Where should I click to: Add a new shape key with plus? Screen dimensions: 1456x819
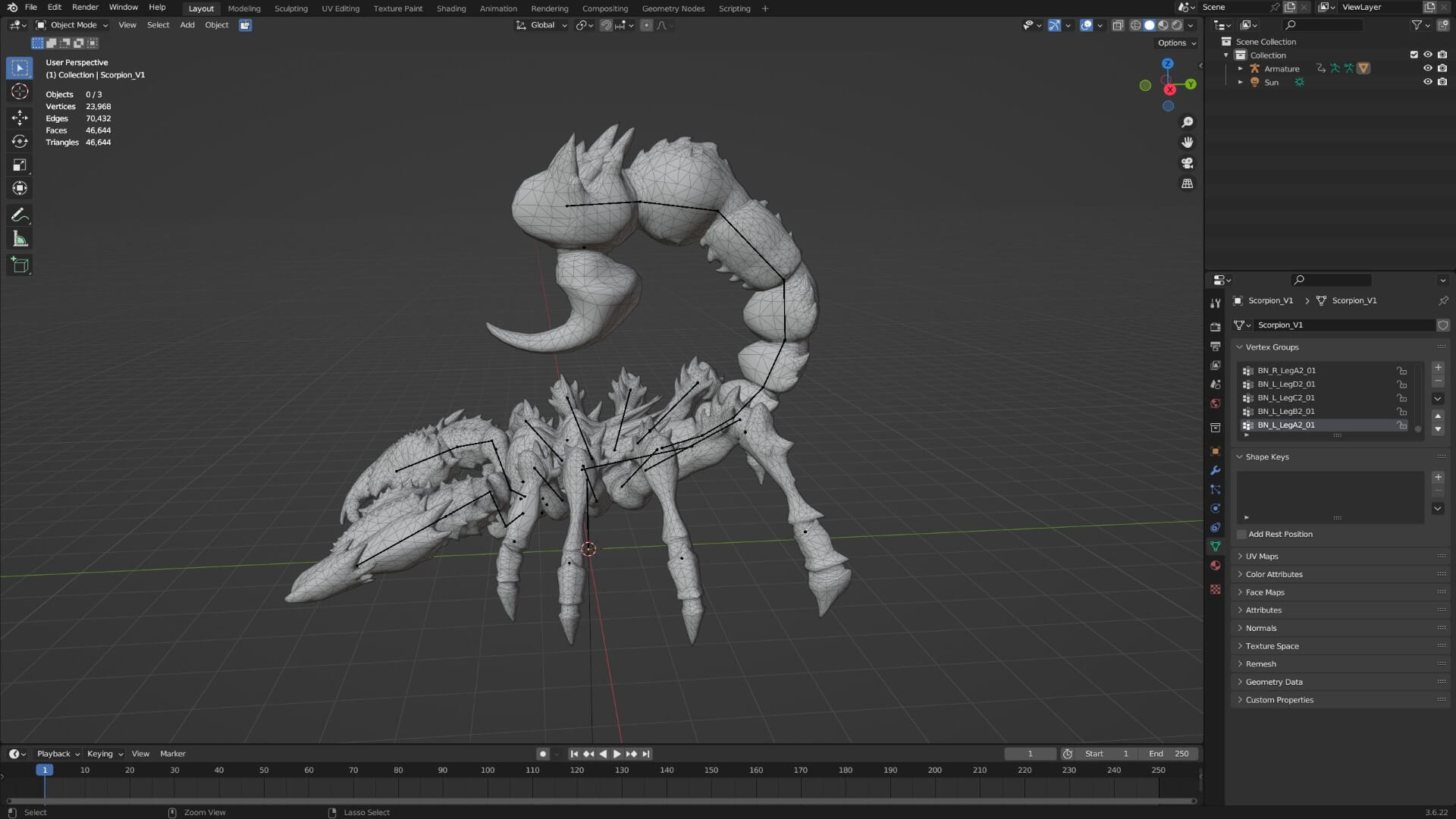click(x=1438, y=478)
